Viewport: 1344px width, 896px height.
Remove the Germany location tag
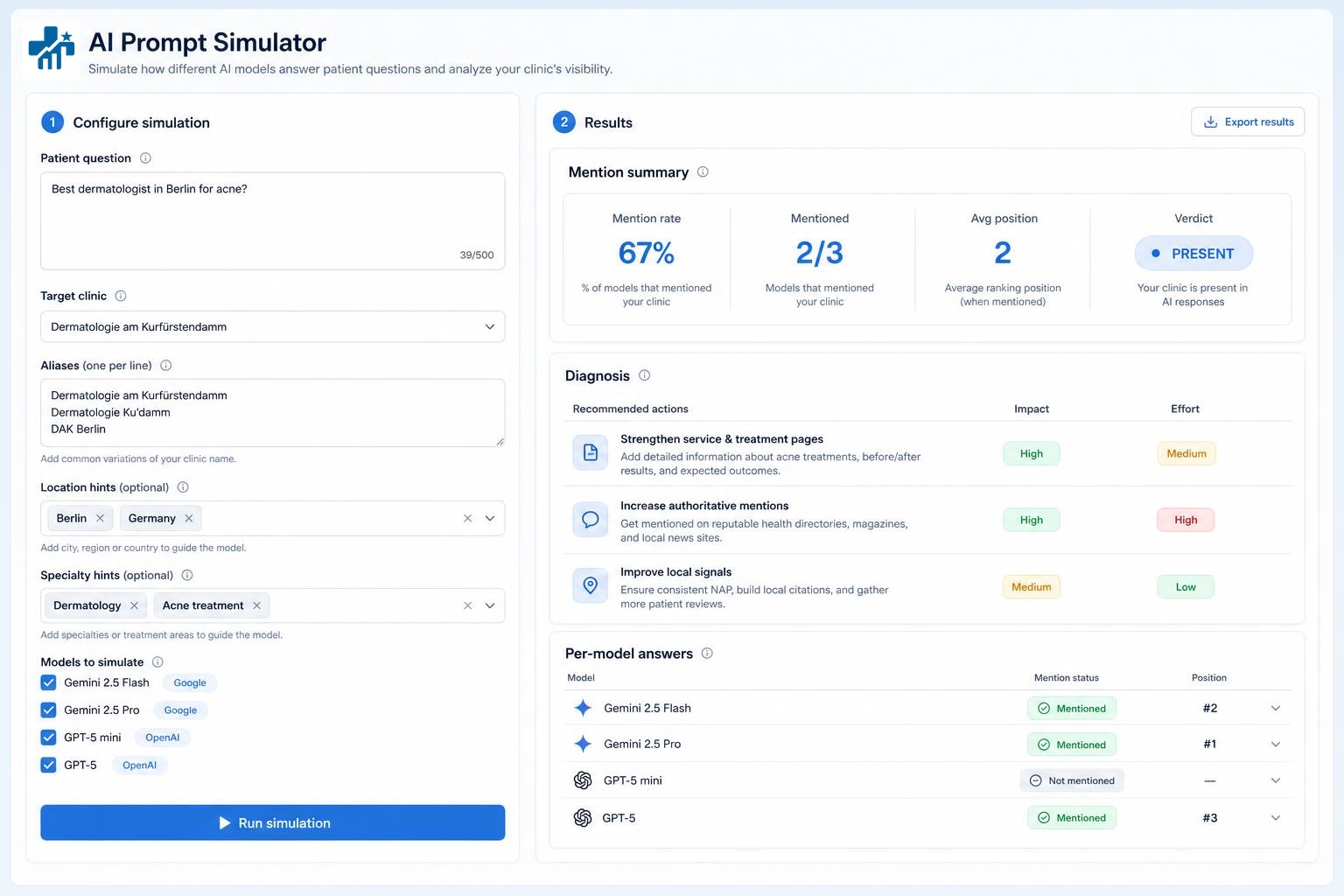pos(189,518)
